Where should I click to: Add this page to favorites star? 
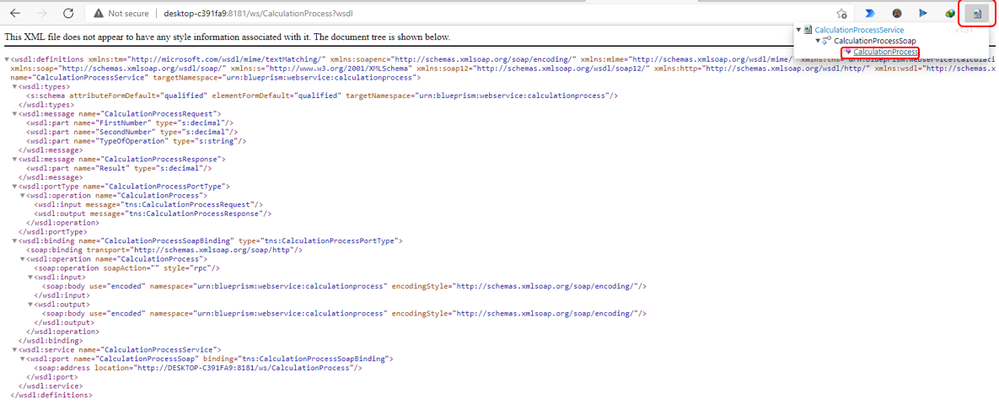pyautogui.click(x=842, y=13)
